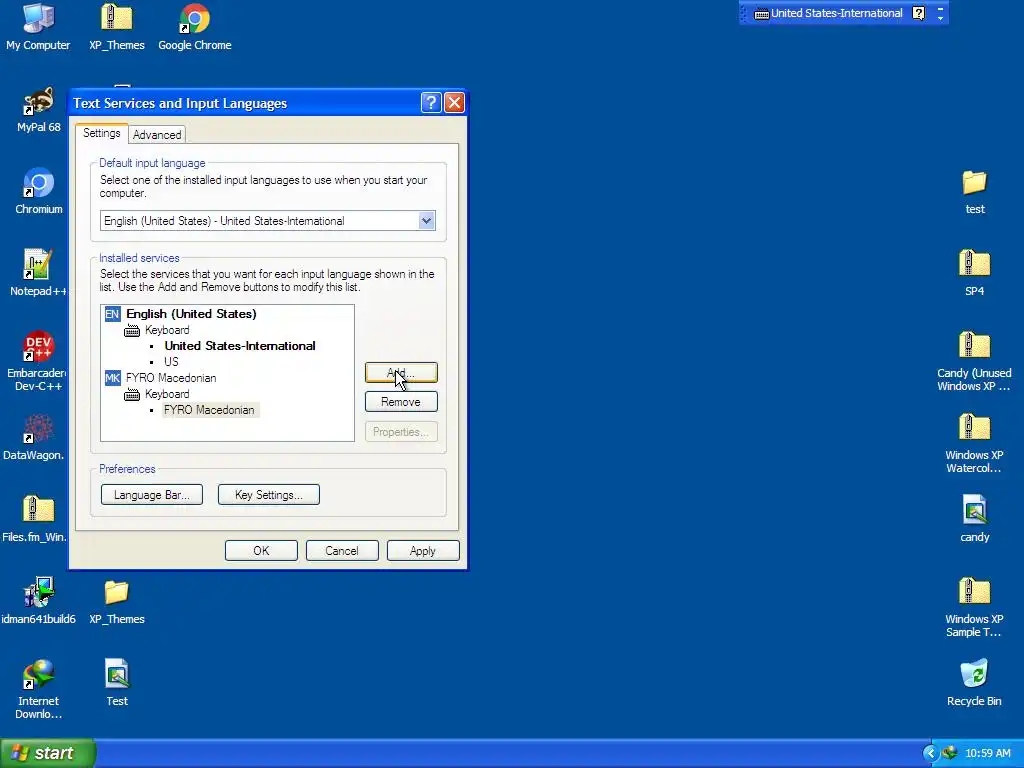Open Key Settings... dialog
Screen dimensions: 1024x768
coord(268,494)
